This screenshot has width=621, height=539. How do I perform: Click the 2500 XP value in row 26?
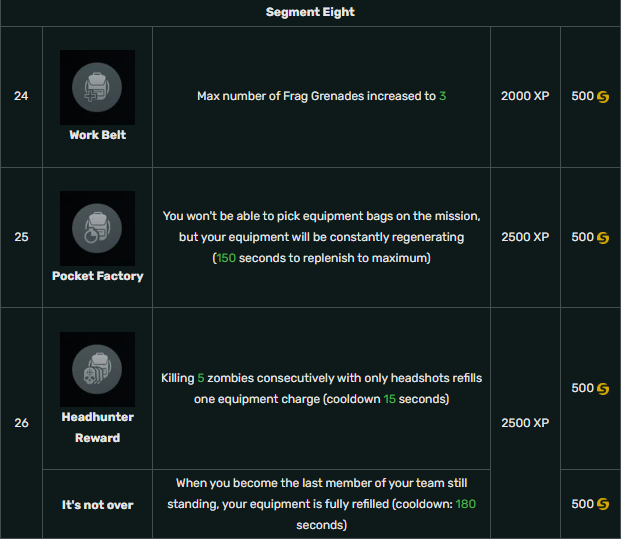[525, 423]
